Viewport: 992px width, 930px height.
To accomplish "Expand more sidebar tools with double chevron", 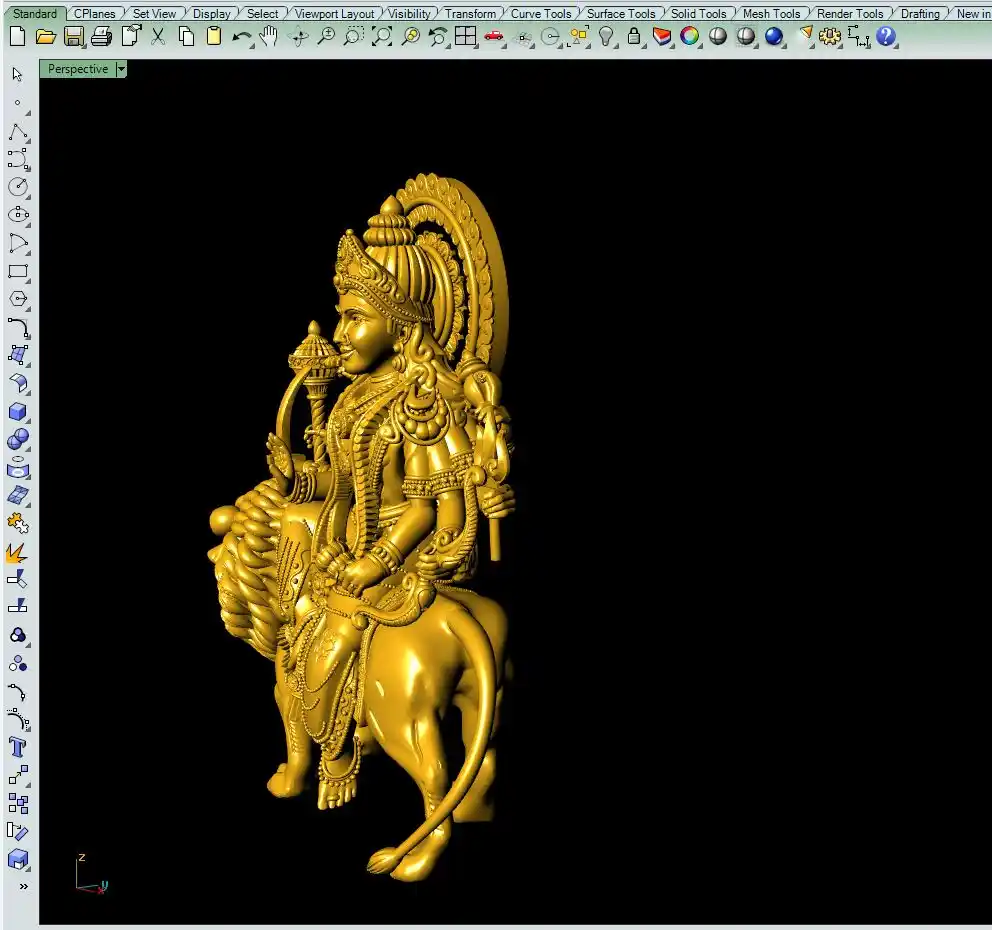I will click(23, 886).
